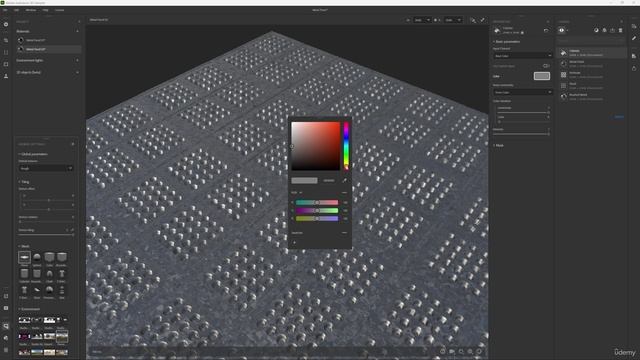Pick a color with the eyedropper tool

[344, 180]
